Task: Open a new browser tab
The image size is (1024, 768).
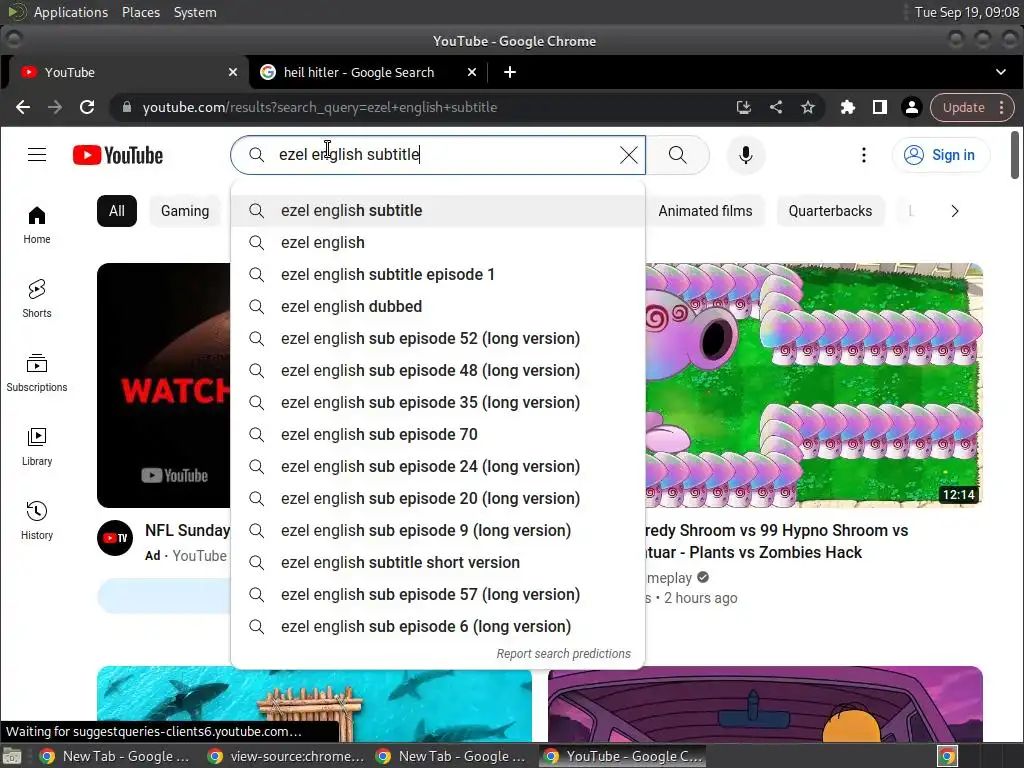Action: pos(510,72)
